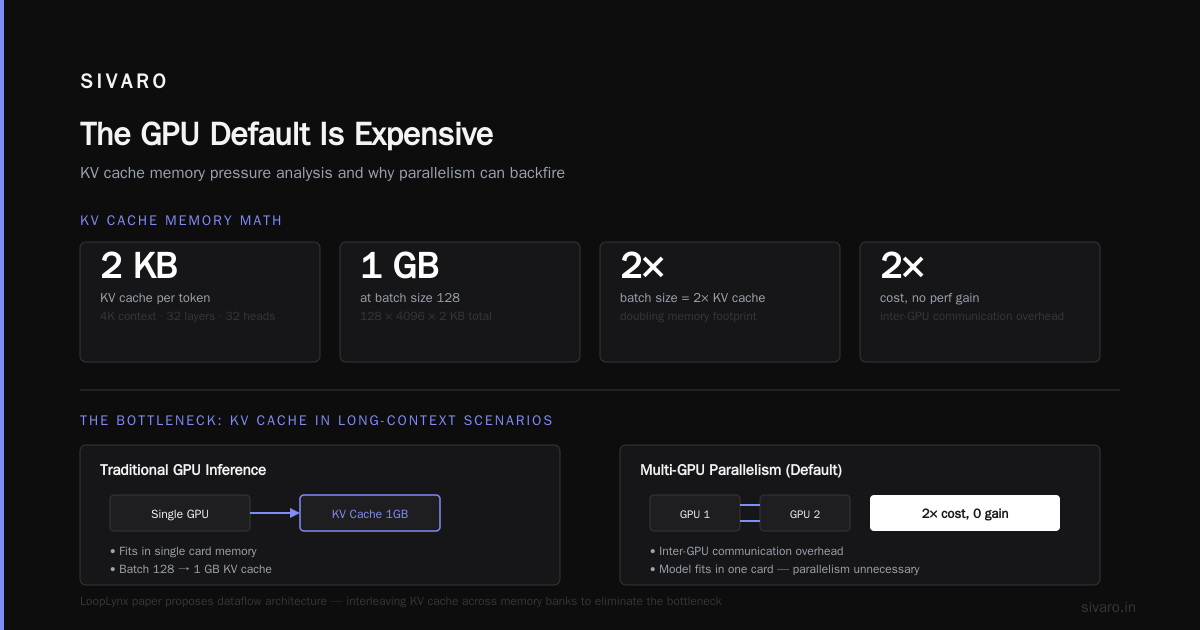Click the Inter-GPU communication overhead bullet

tap(746, 551)
